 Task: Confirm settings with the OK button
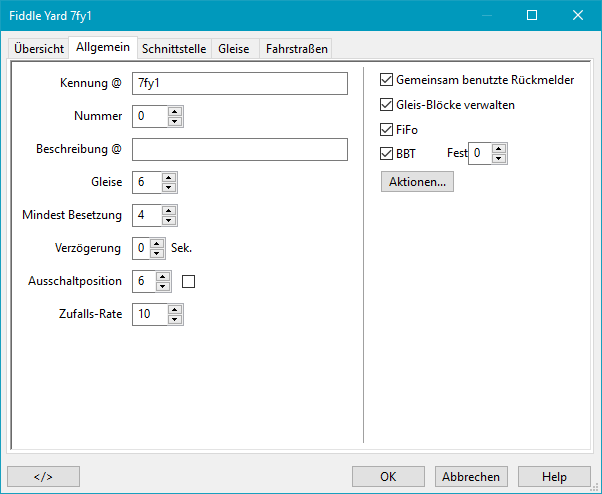coord(388,477)
